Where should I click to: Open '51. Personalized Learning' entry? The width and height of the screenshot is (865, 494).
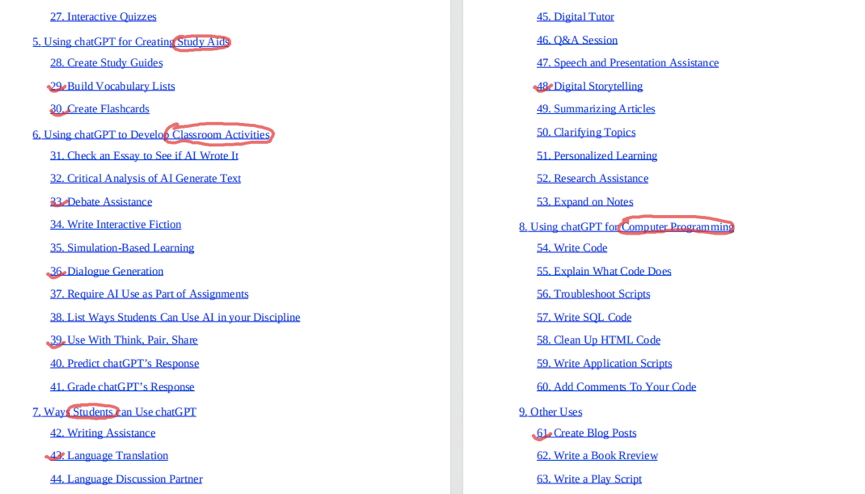597,156
